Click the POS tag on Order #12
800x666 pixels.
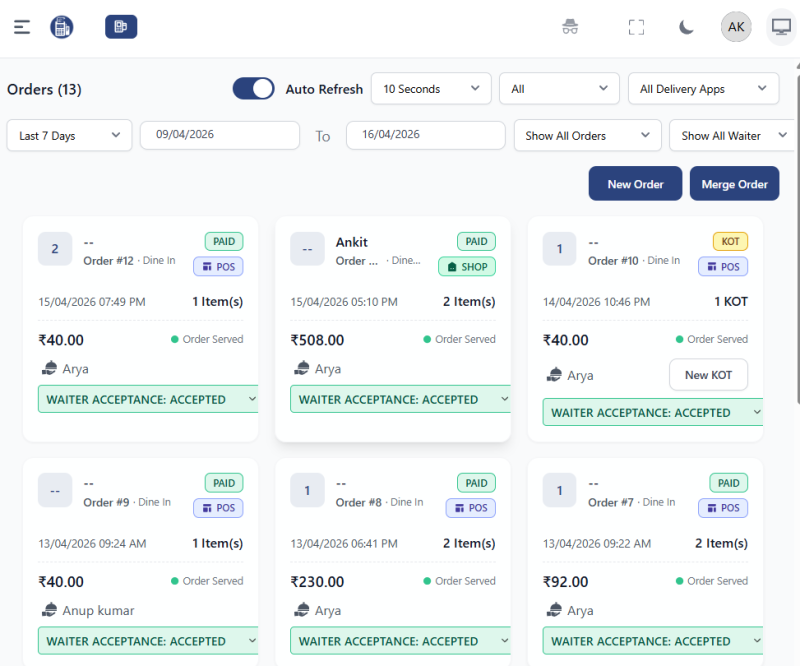(x=218, y=266)
